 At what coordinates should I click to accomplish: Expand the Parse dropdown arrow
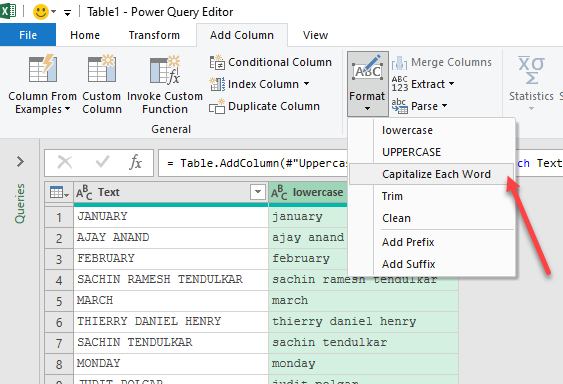coord(445,106)
